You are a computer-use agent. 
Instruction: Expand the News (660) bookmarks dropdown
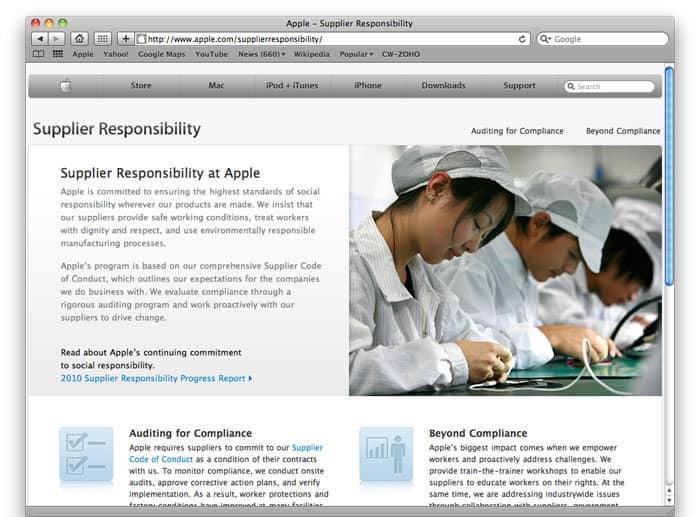pos(262,54)
